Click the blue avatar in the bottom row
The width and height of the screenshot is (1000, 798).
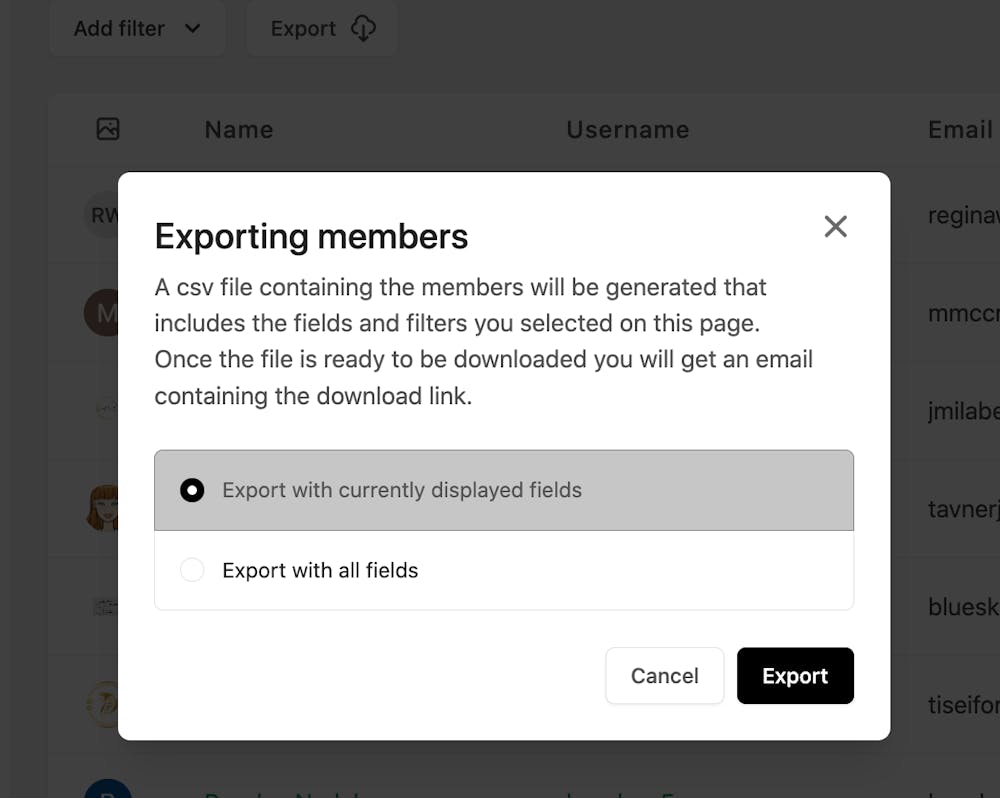(105, 790)
